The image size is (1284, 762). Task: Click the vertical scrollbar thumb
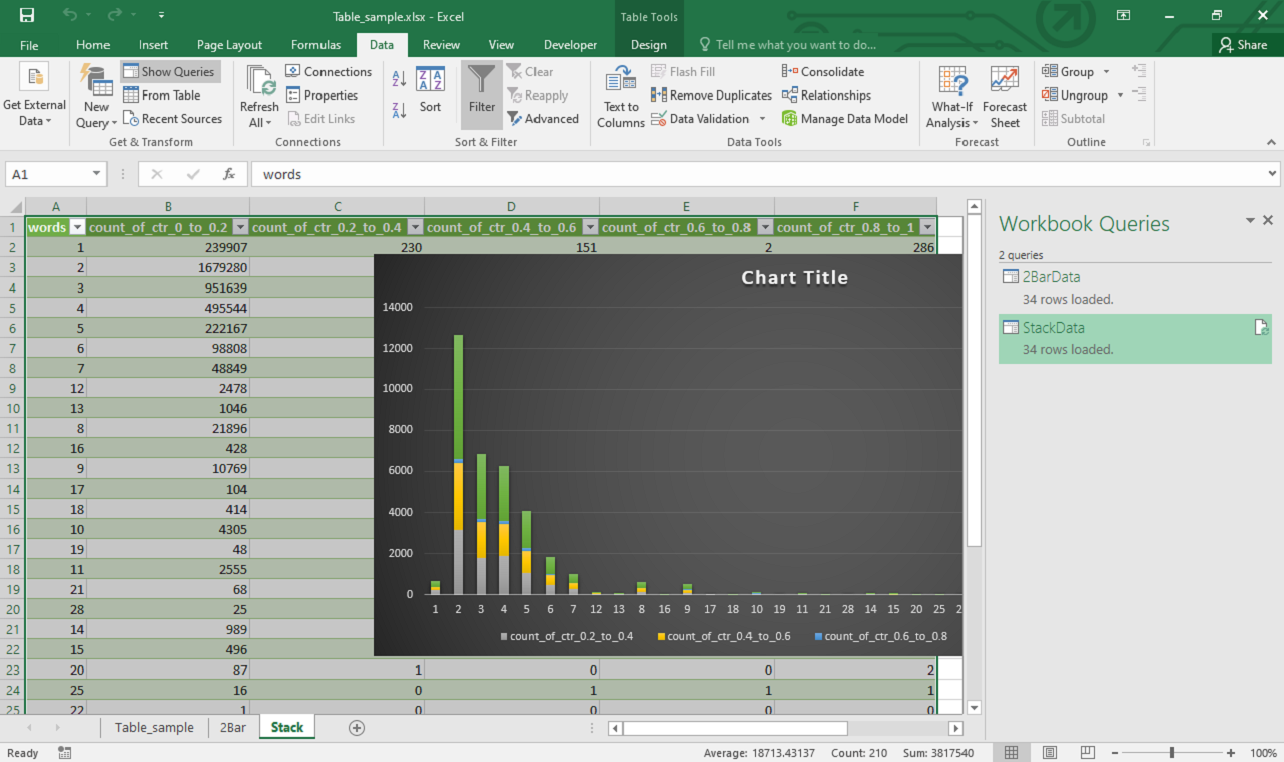pyautogui.click(x=974, y=381)
